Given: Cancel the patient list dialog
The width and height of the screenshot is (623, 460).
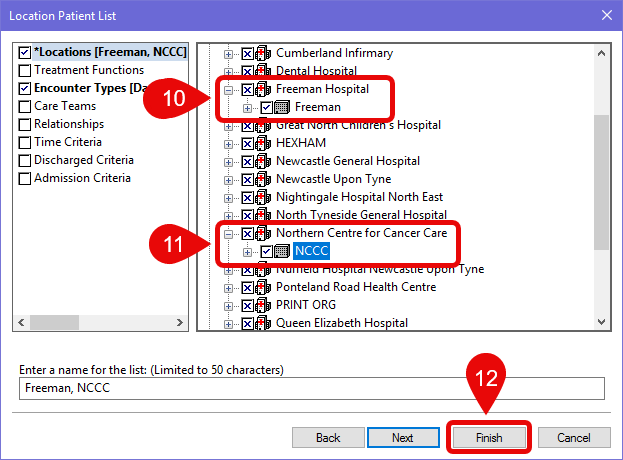Looking at the screenshot, I should click(x=574, y=438).
